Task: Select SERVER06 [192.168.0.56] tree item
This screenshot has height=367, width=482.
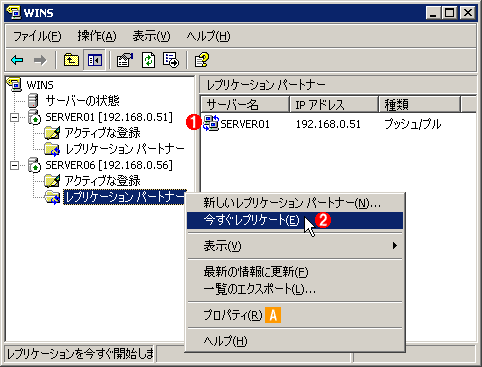Action: 109,165
